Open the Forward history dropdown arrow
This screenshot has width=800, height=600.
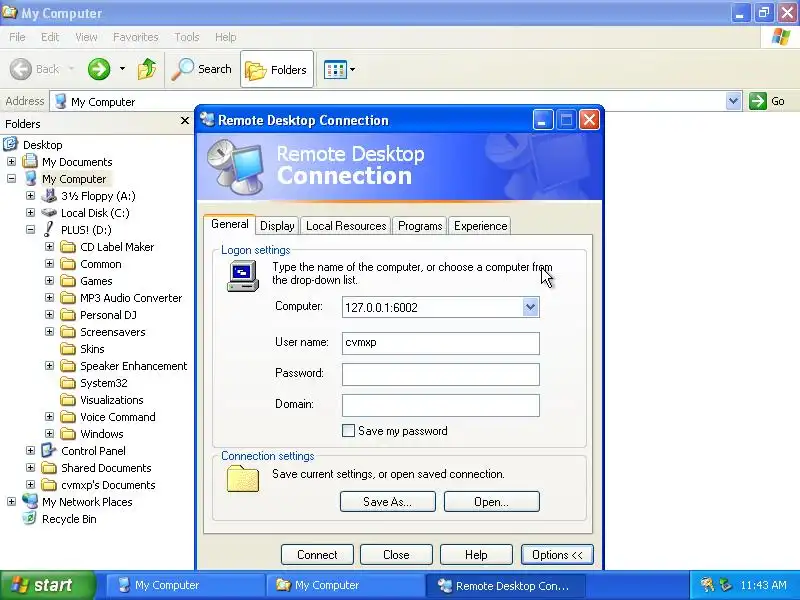click(x=122, y=69)
